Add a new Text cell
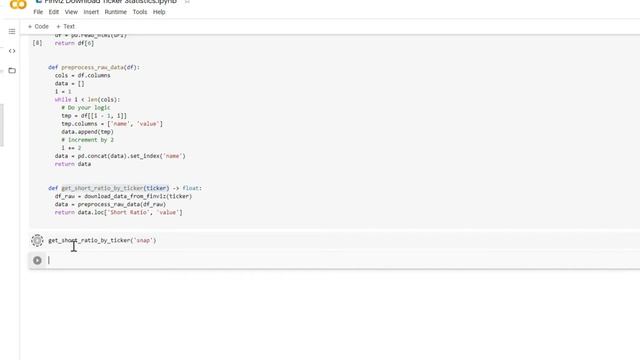The width and height of the screenshot is (640, 360). coord(65,27)
